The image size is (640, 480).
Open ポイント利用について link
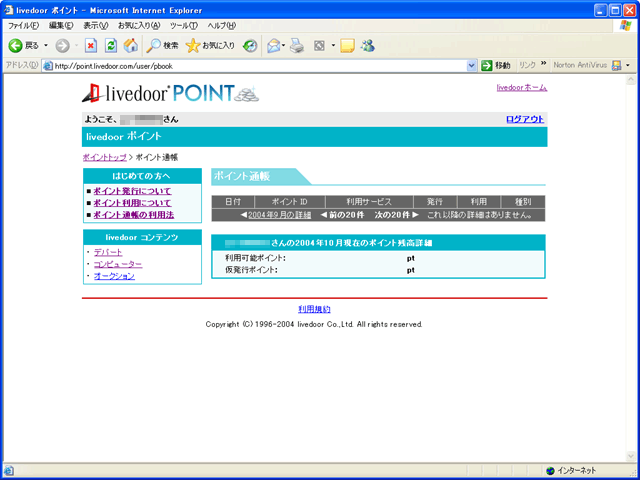coord(132,203)
